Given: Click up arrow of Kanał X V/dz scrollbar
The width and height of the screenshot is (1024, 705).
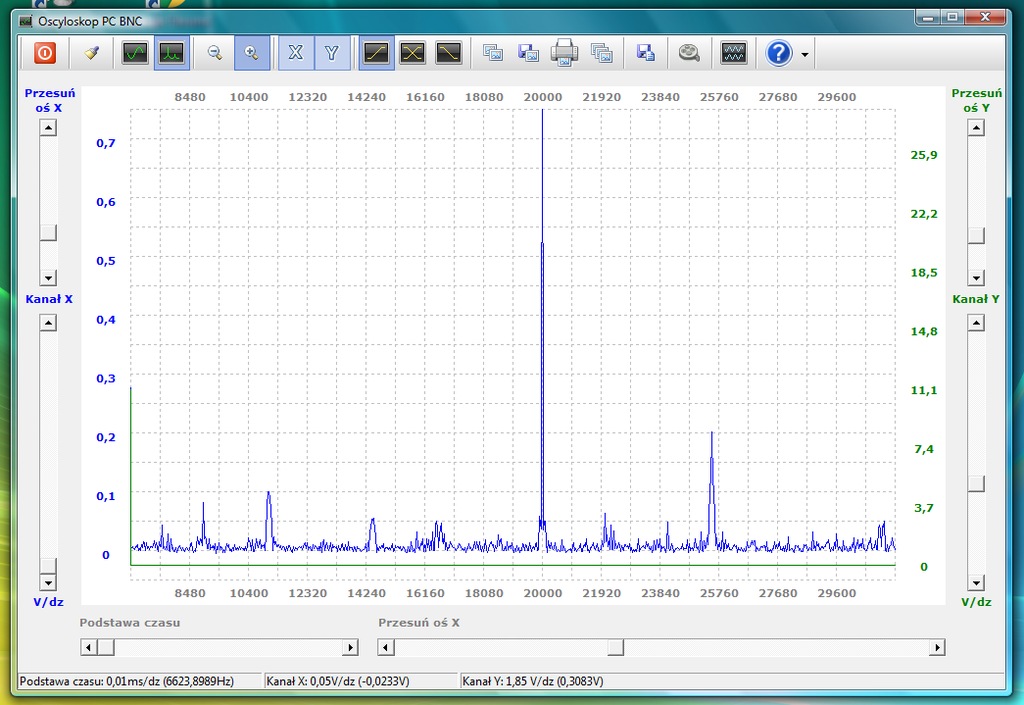Looking at the screenshot, I should pyautogui.click(x=48, y=322).
